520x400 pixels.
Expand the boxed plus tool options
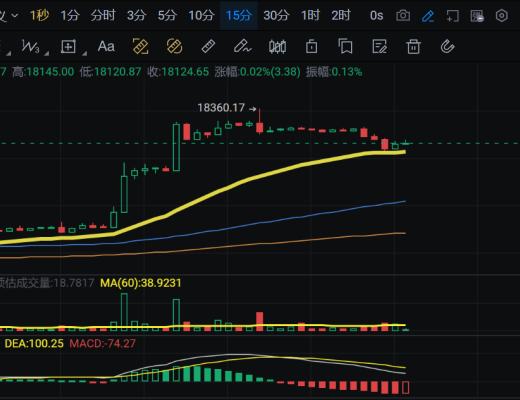click(84, 53)
